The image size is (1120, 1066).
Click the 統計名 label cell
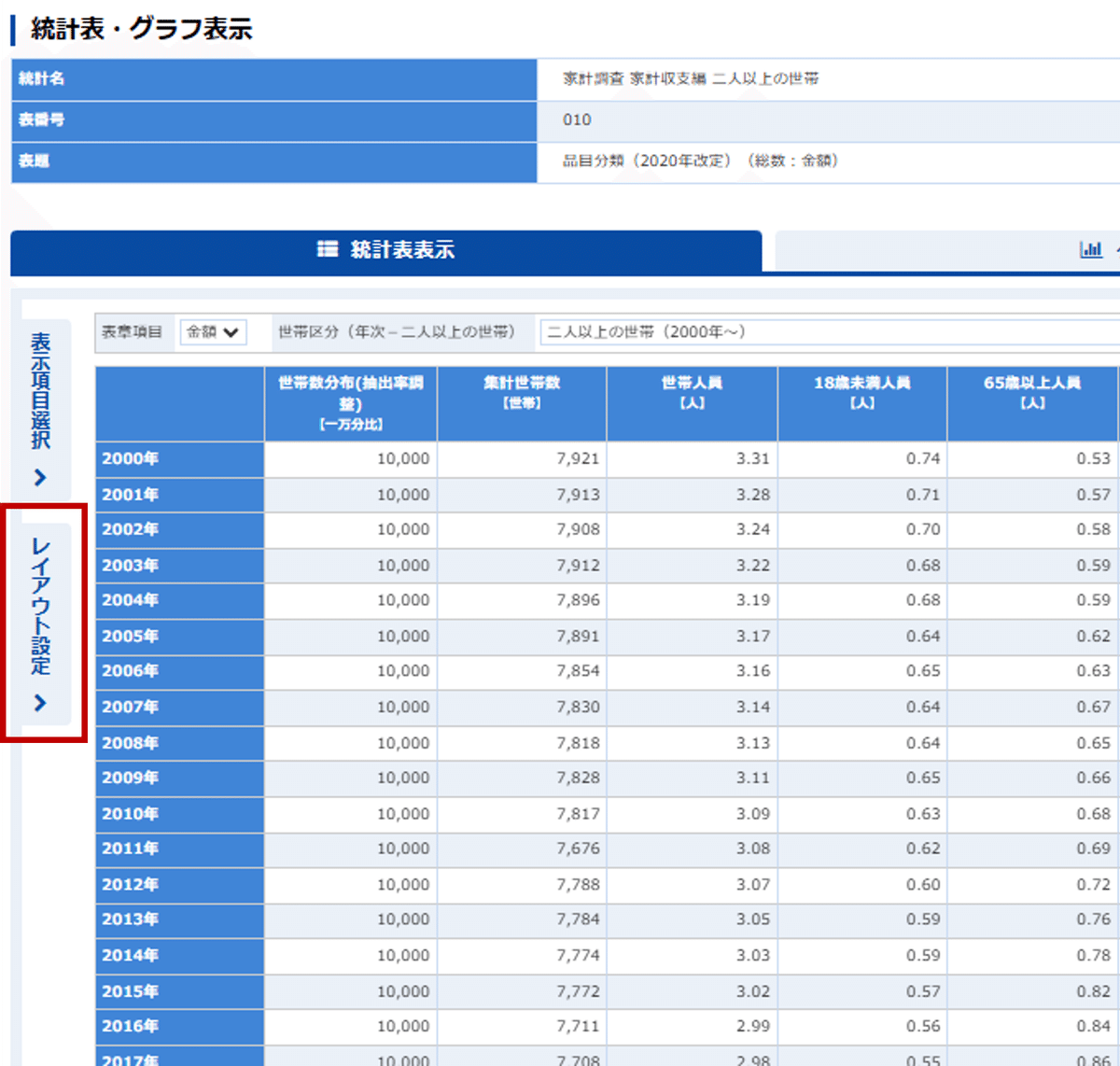tap(274, 79)
